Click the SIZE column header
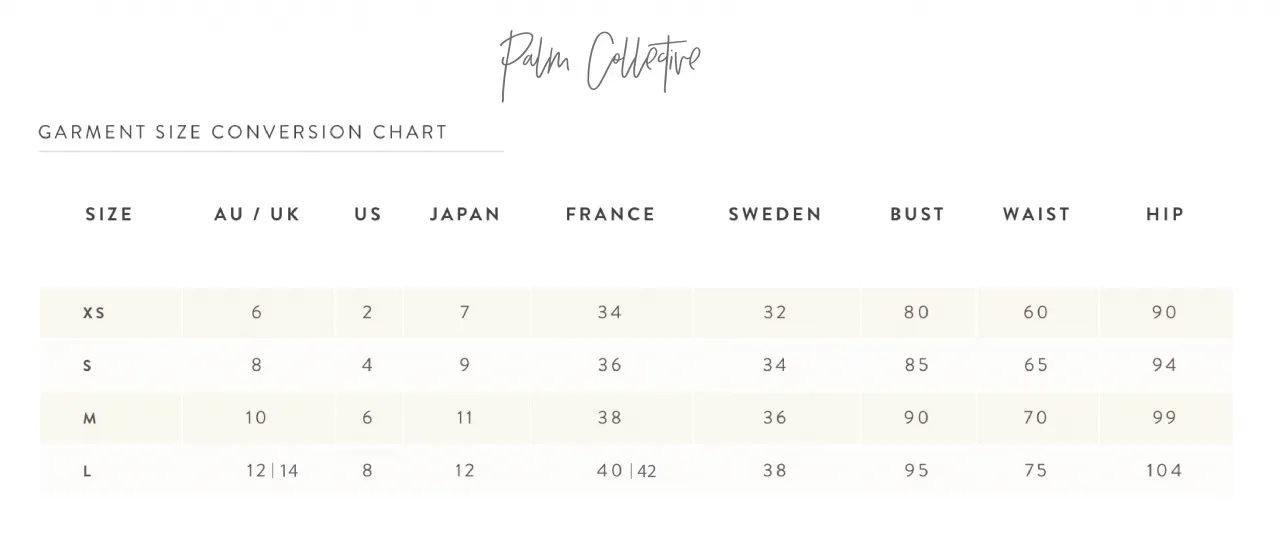The width and height of the screenshot is (1280, 546). tap(109, 214)
